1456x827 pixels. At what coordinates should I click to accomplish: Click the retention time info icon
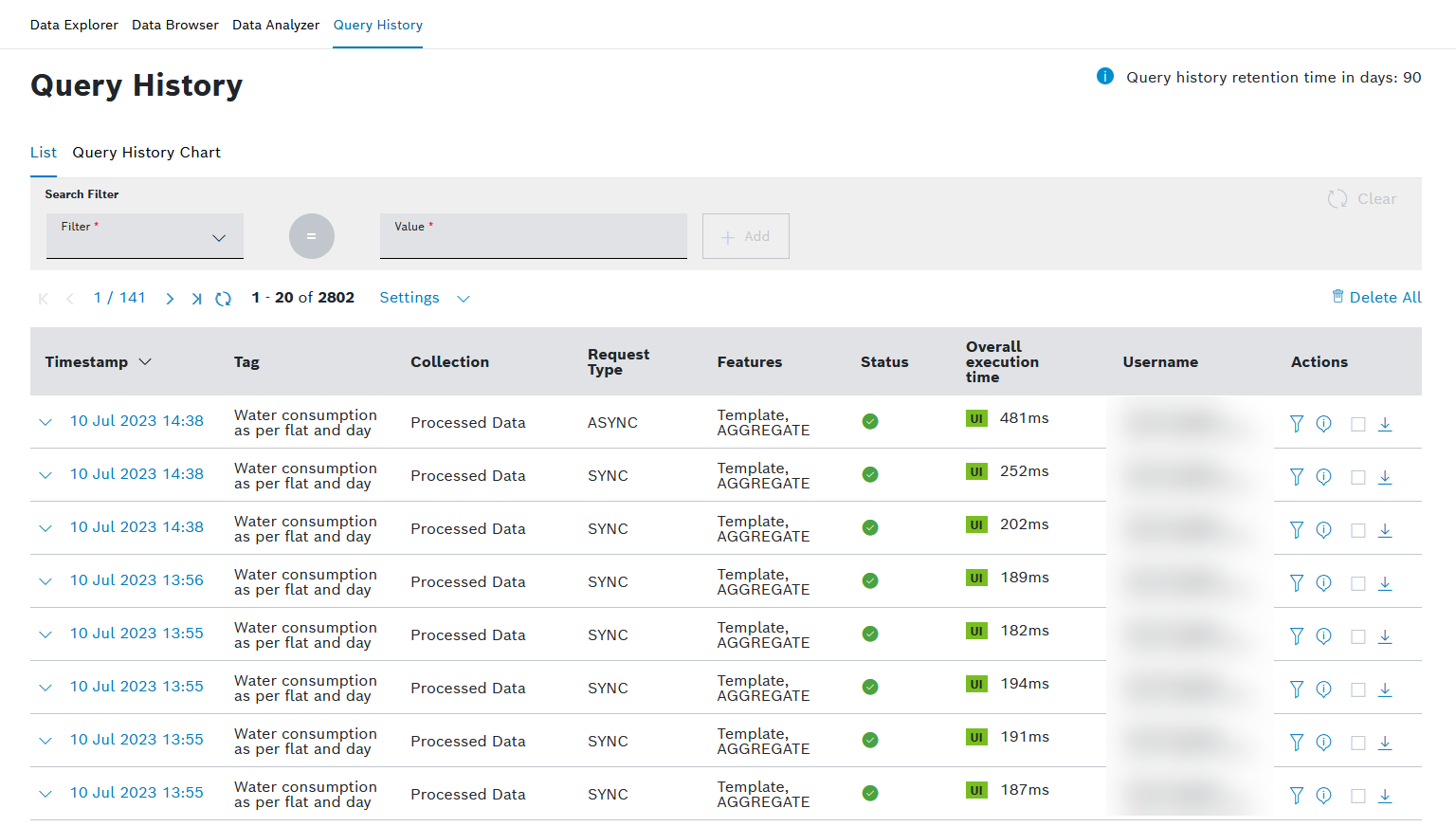pos(1104,77)
